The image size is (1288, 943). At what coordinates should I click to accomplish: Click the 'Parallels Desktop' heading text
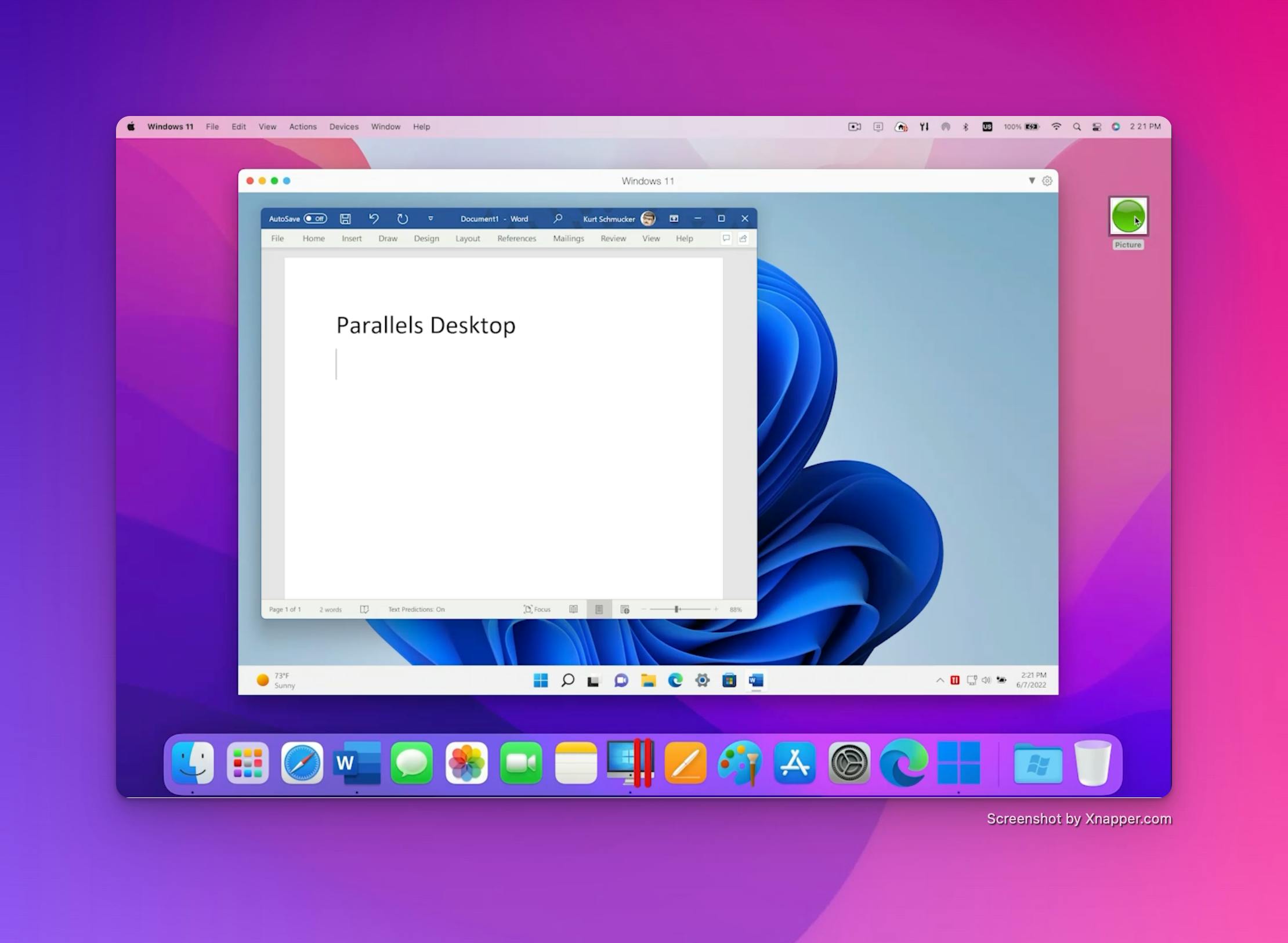[426, 325]
